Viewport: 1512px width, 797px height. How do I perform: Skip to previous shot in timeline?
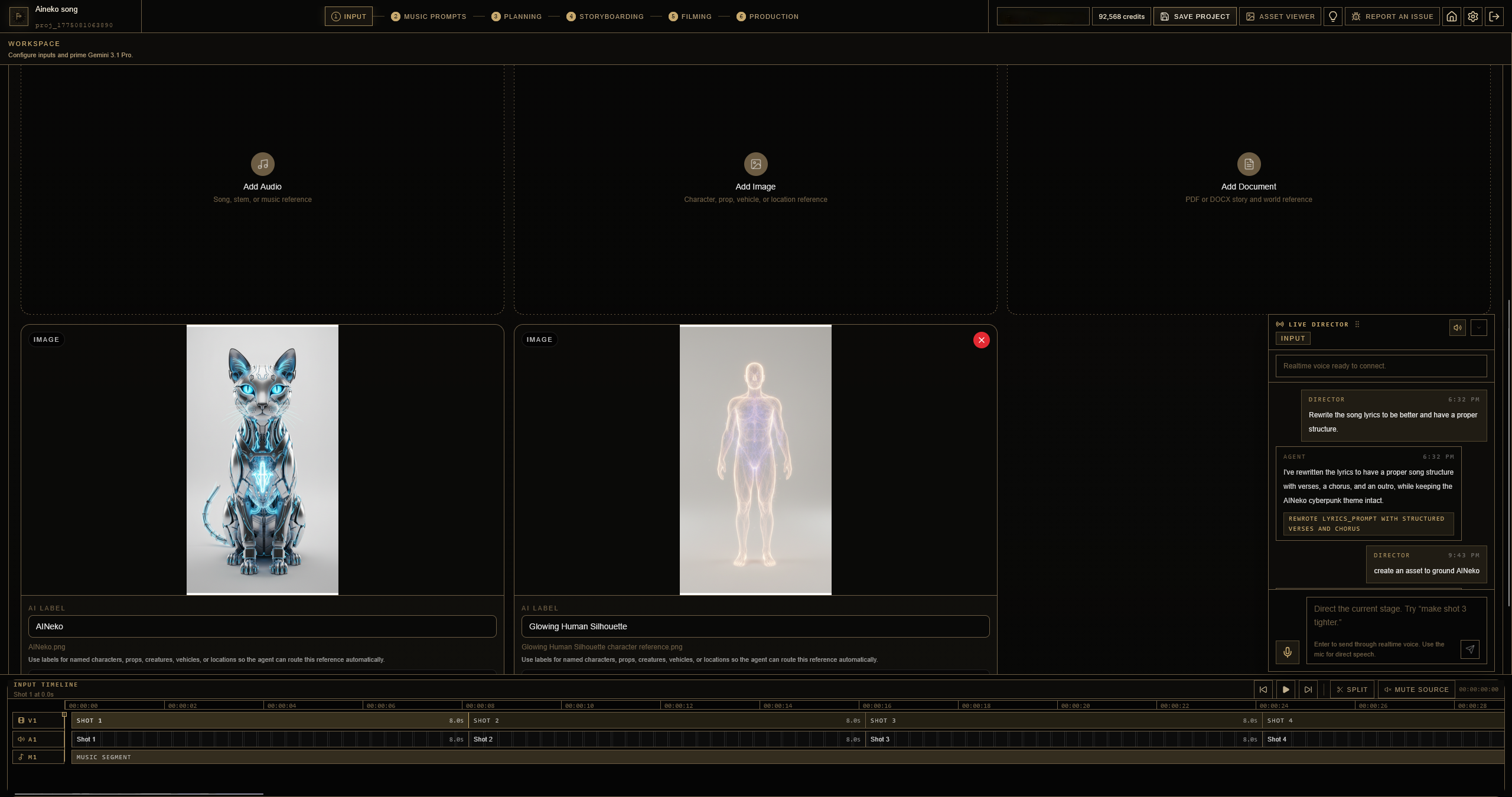pos(1263,690)
